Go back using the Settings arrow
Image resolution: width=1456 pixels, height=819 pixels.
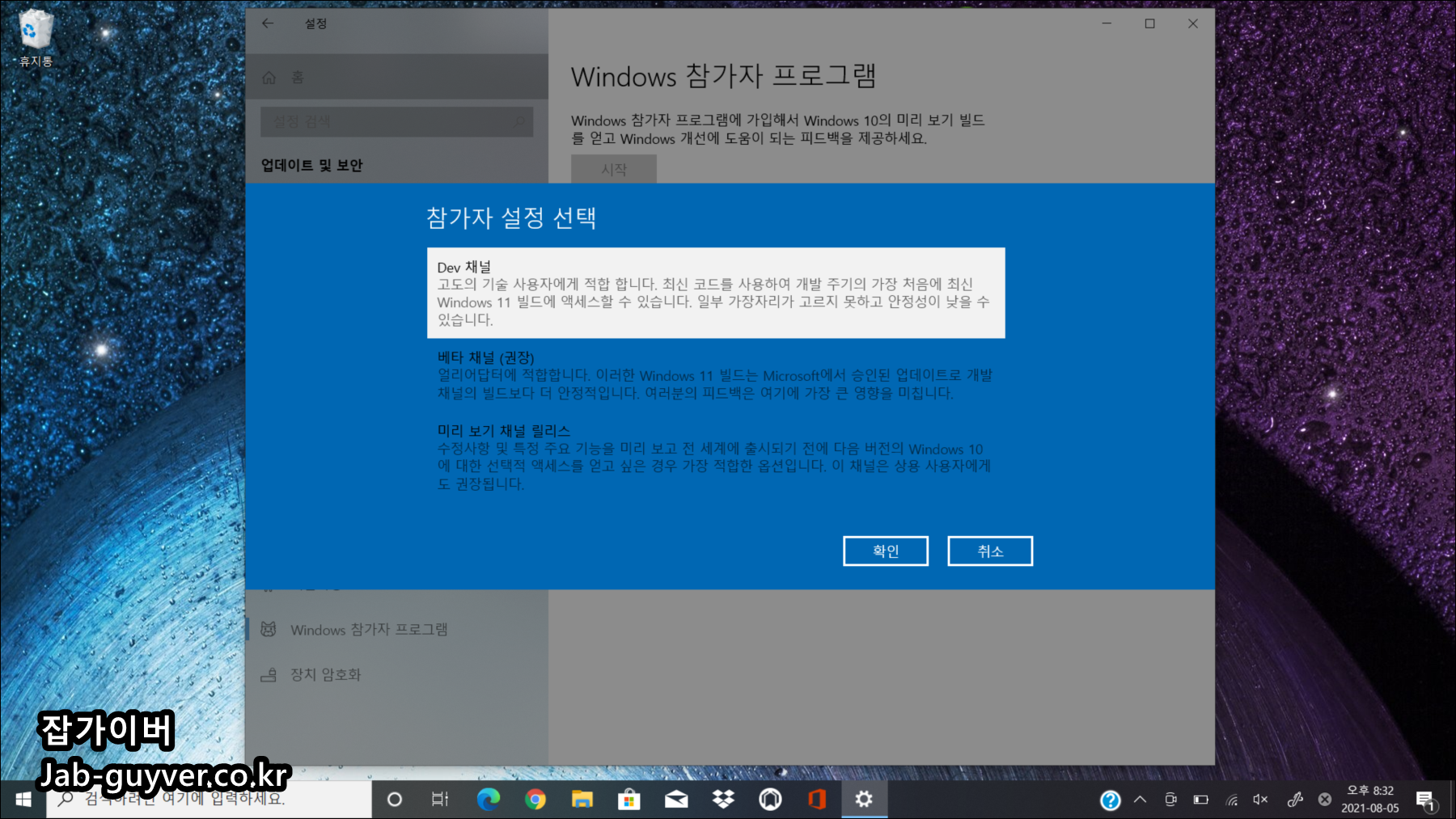[x=268, y=23]
